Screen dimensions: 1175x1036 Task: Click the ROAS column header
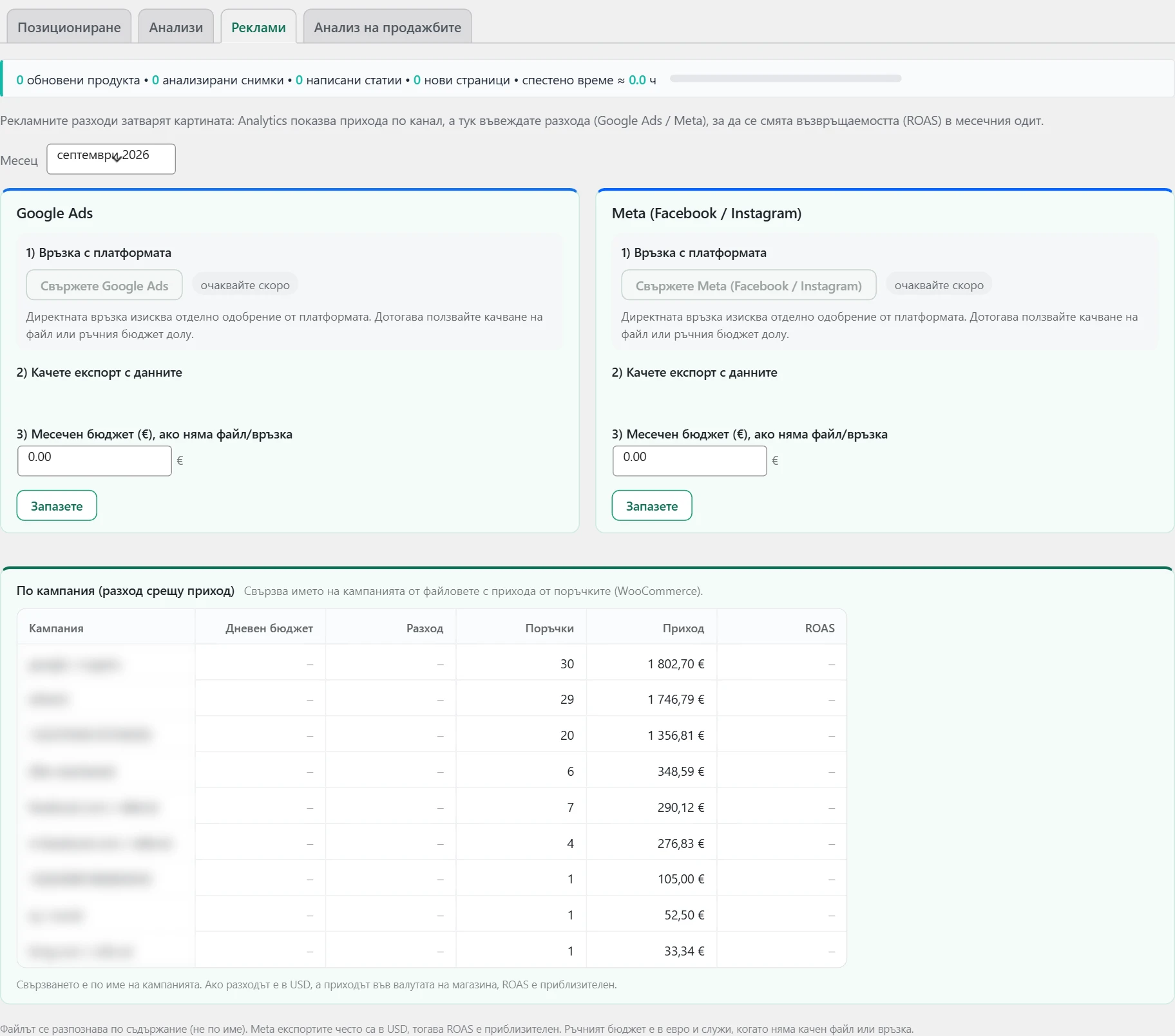[781, 628]
